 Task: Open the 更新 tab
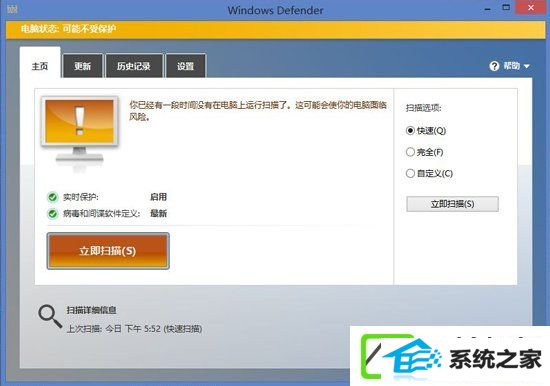[x=82, y=66]
